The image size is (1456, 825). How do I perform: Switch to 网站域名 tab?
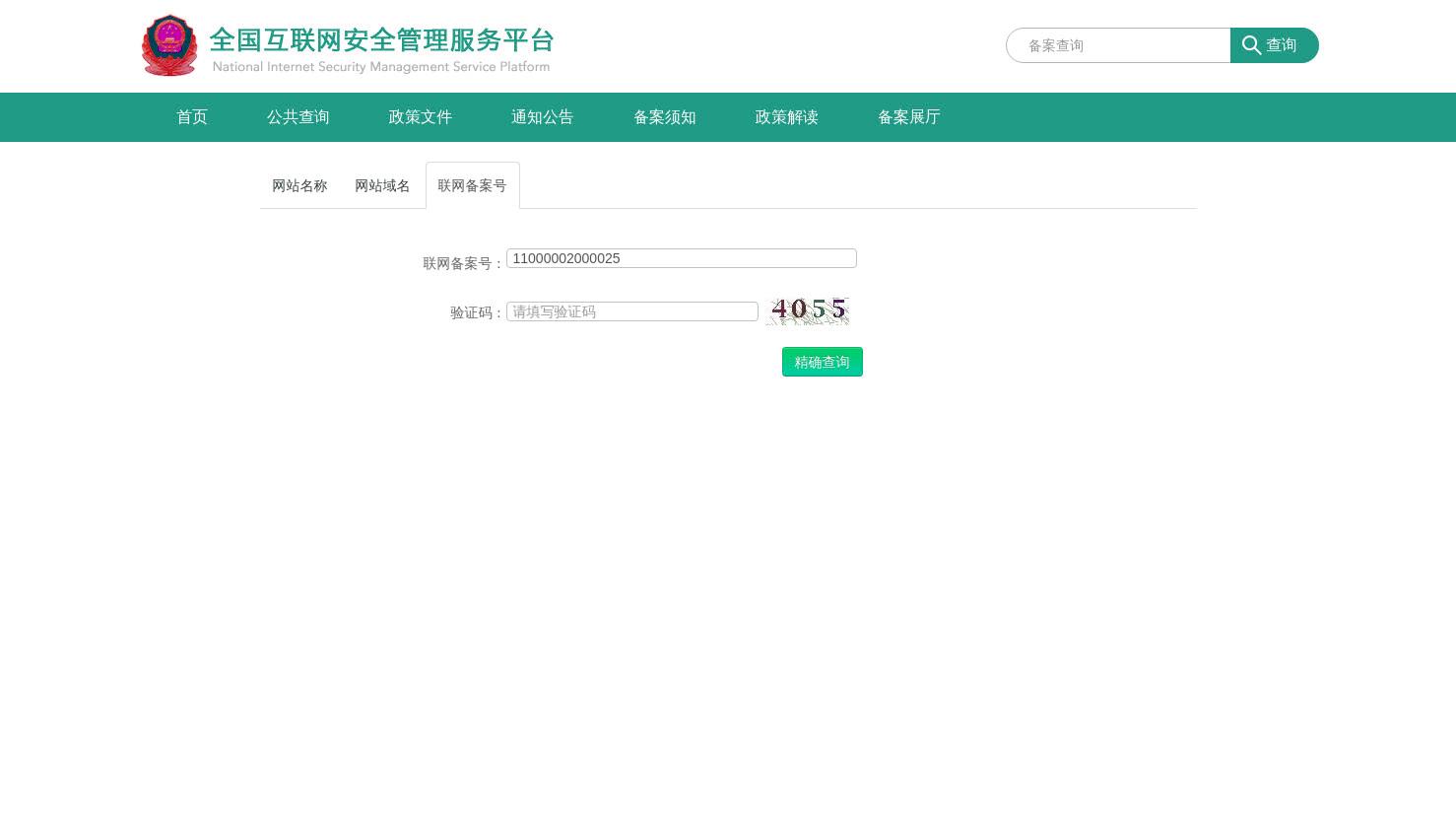(382, 185)
